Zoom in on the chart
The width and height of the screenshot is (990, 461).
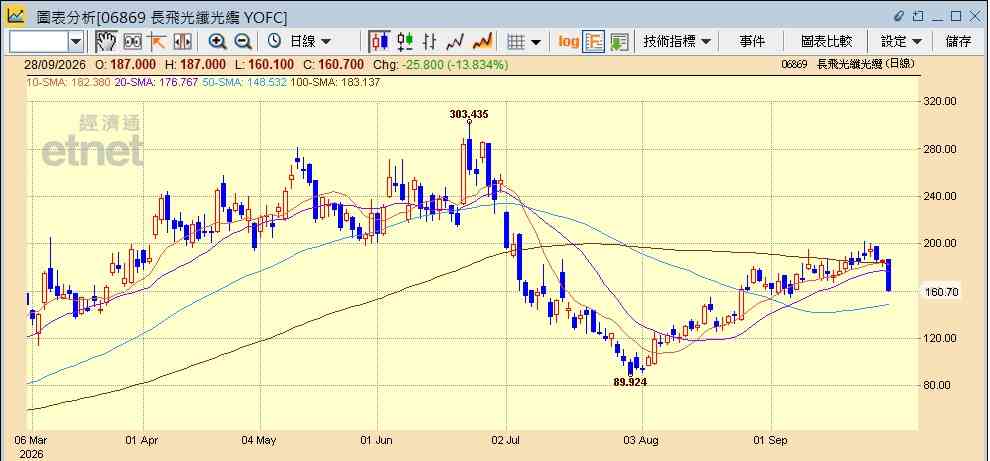click(x=218, y=42)
